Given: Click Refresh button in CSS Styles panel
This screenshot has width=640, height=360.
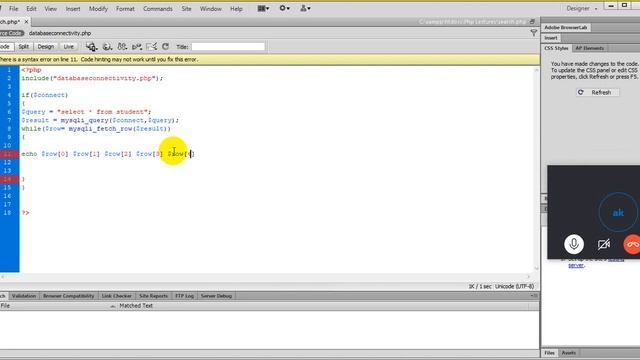Looking at the screenshot, I should 597,92.
